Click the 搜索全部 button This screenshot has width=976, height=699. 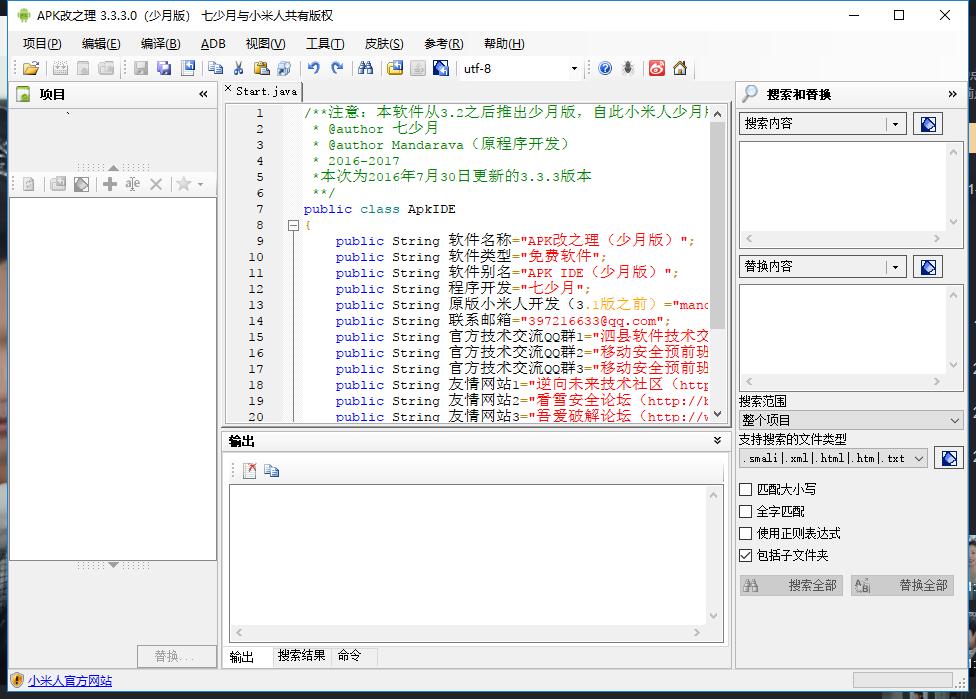pos(792,585)
